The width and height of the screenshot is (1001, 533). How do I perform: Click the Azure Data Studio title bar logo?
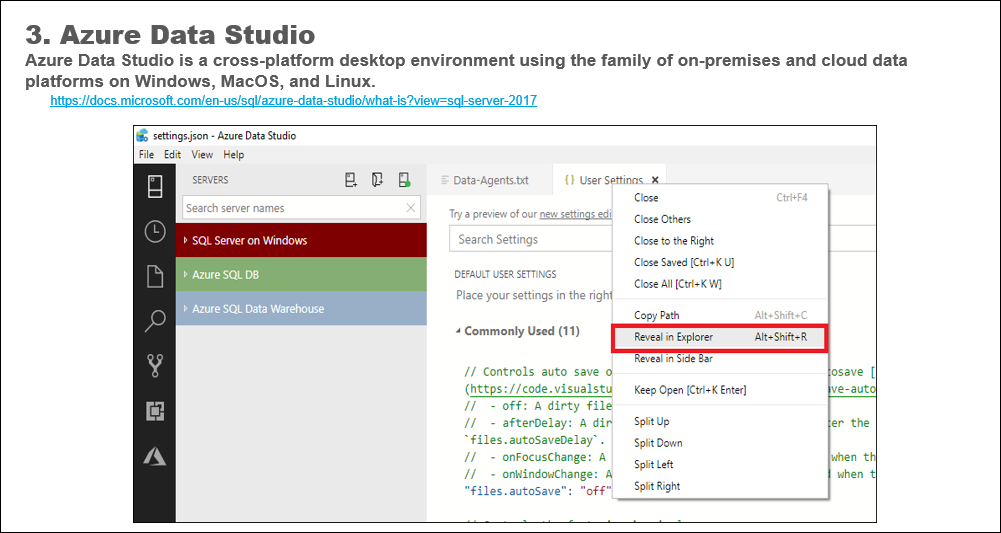[142, 135]
